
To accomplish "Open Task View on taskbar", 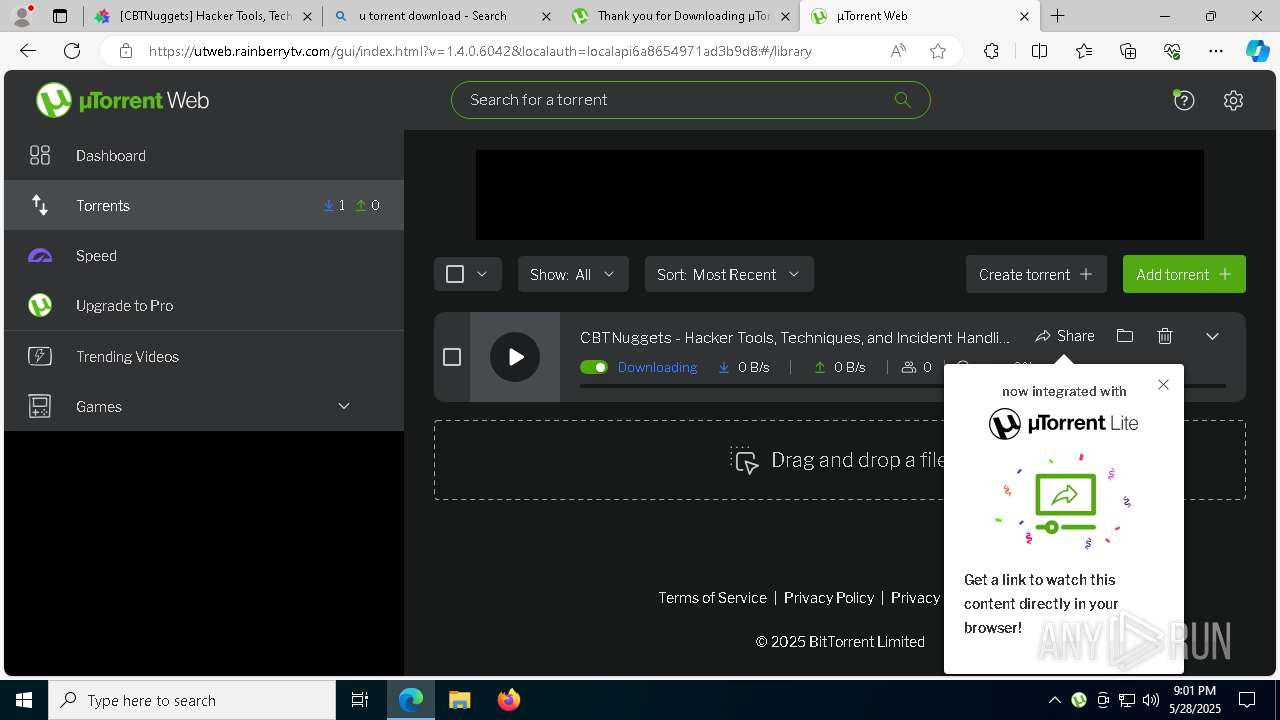I will point(360,700).
